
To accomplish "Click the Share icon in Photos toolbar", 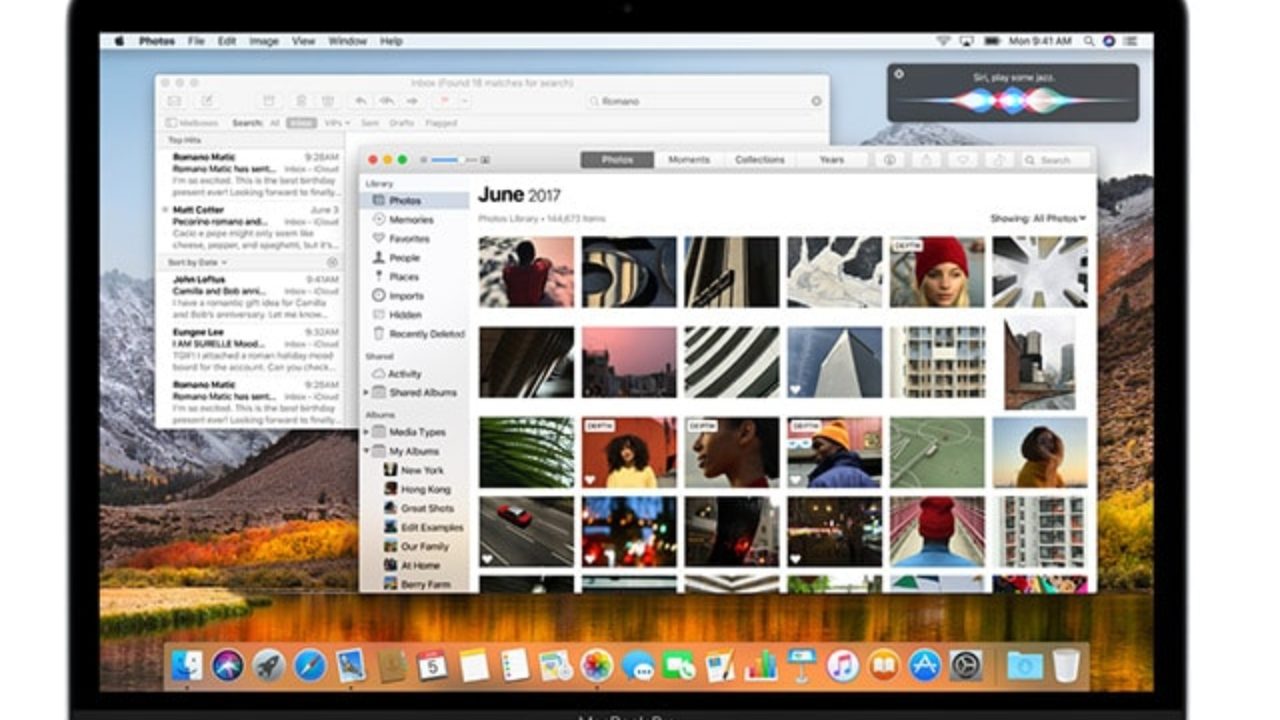I will (x=926, y=160).
